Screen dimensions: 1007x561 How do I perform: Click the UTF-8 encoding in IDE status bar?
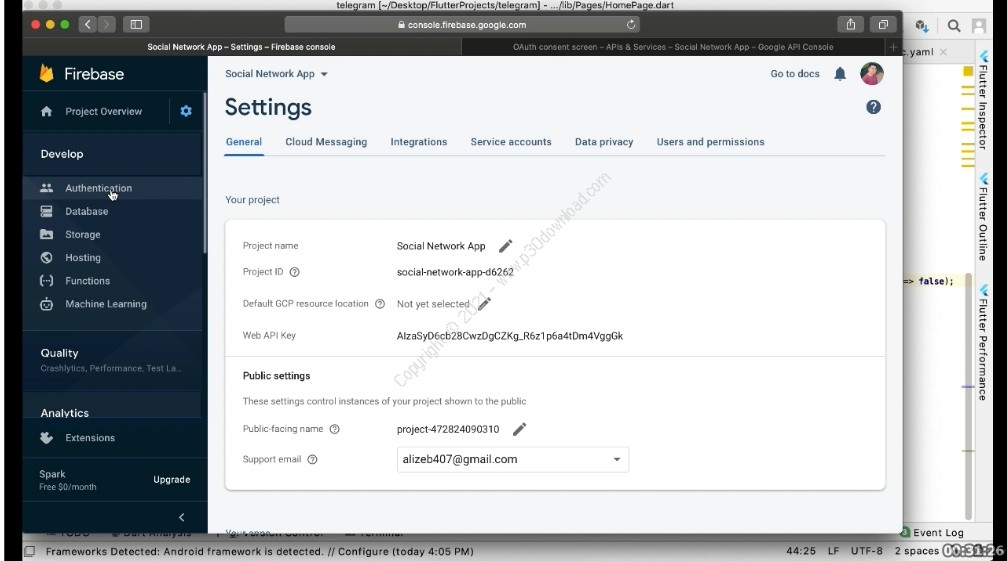point(866,551)
